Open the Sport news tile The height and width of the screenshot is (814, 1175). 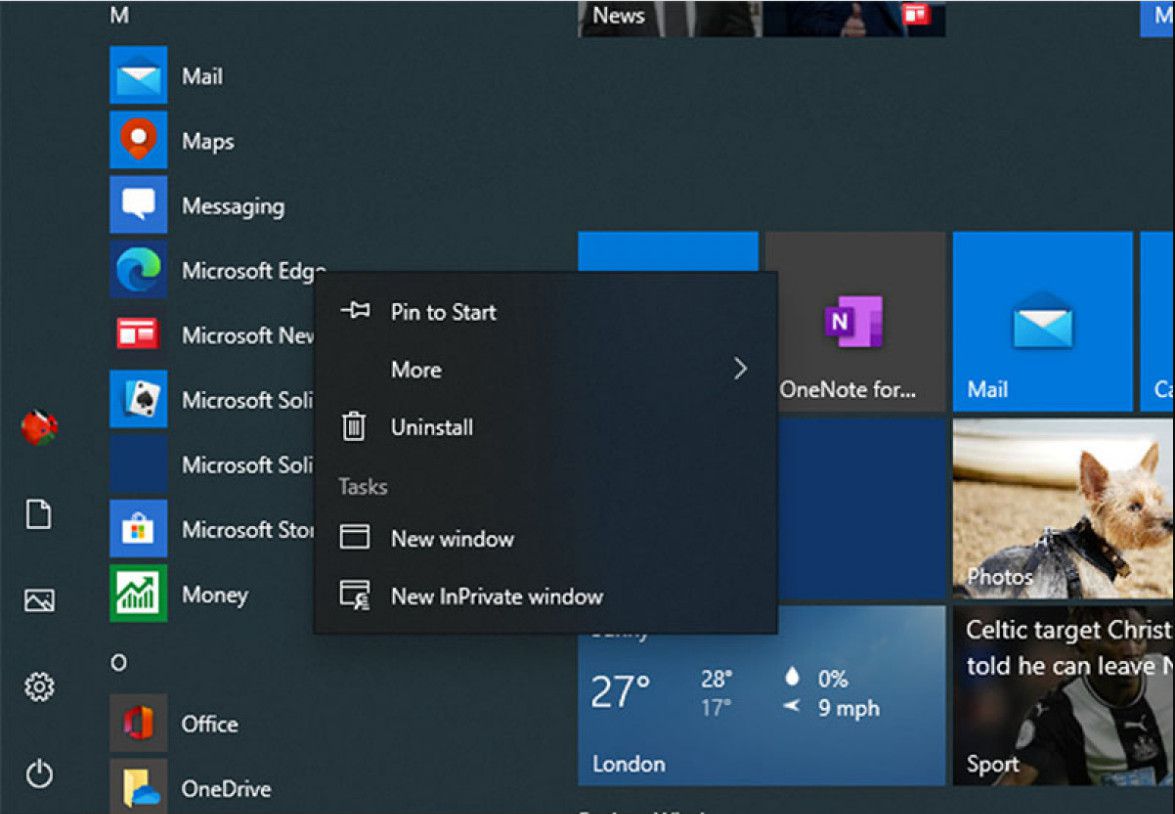coord(1063,696)
